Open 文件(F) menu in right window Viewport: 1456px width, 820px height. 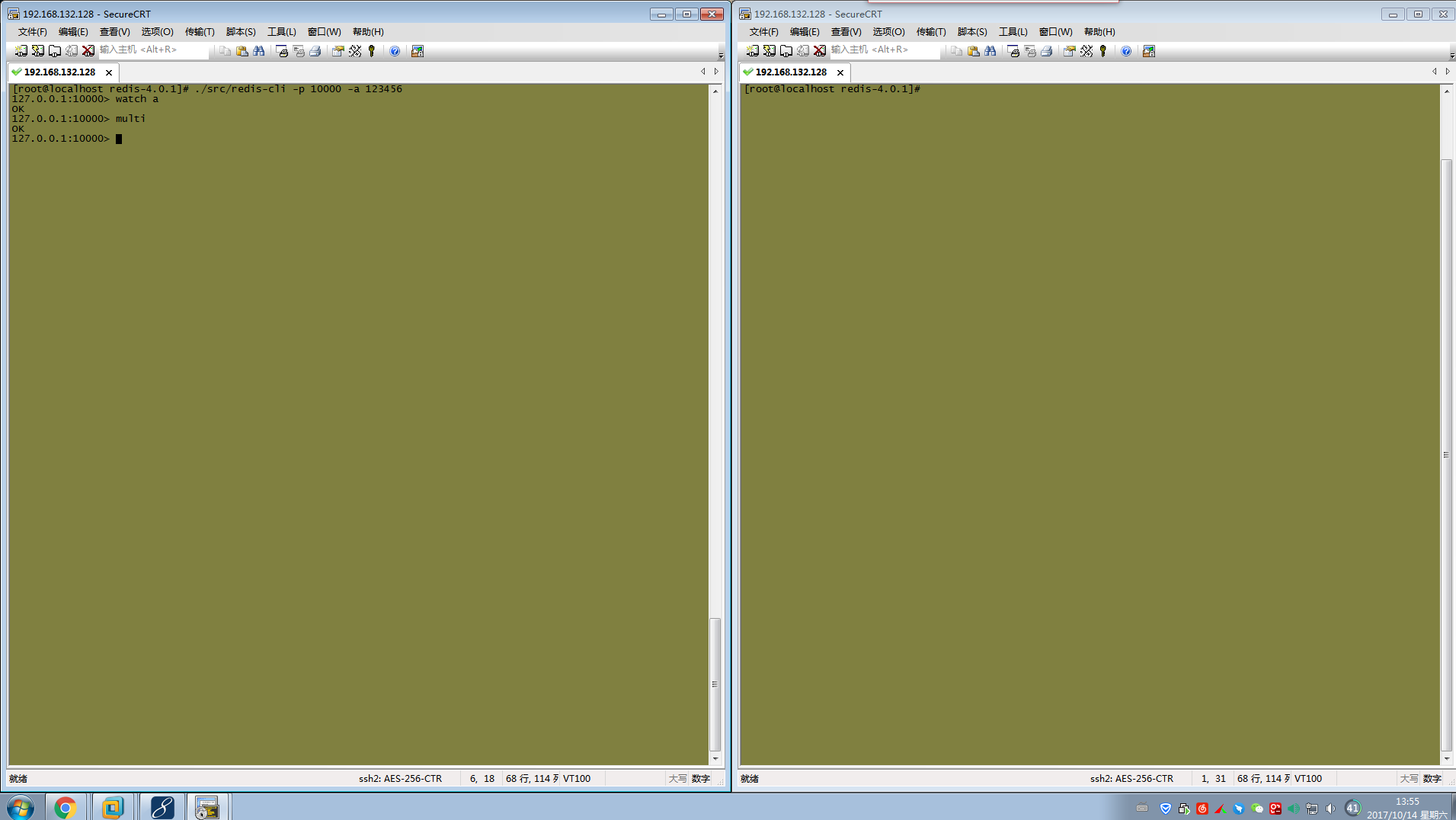(763, 32)
